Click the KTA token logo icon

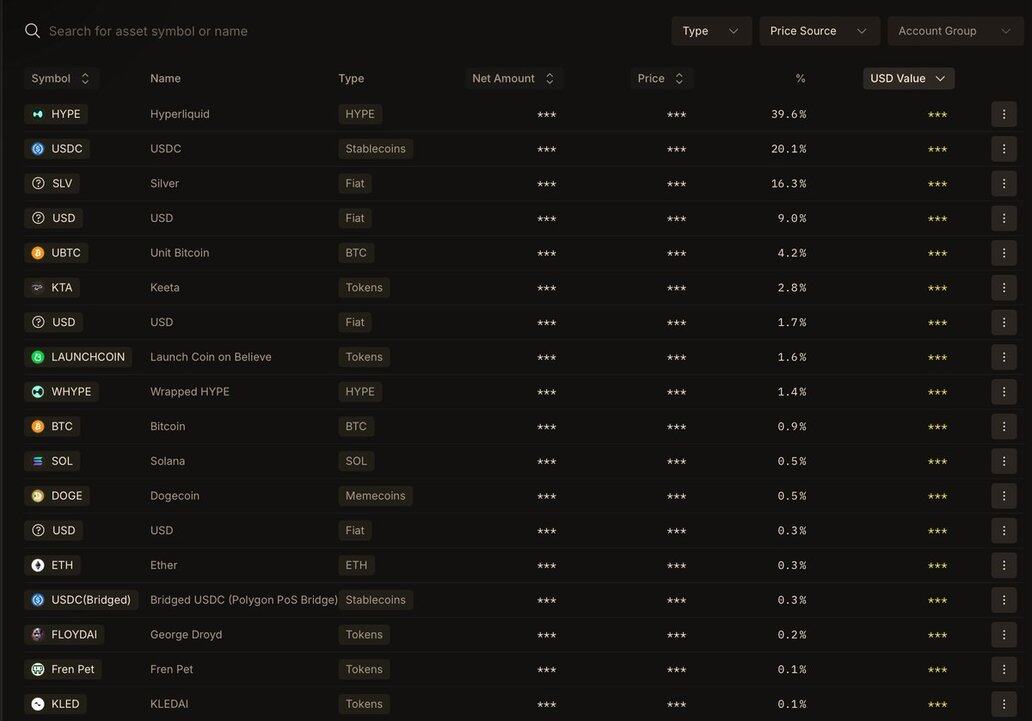point(38,288)
